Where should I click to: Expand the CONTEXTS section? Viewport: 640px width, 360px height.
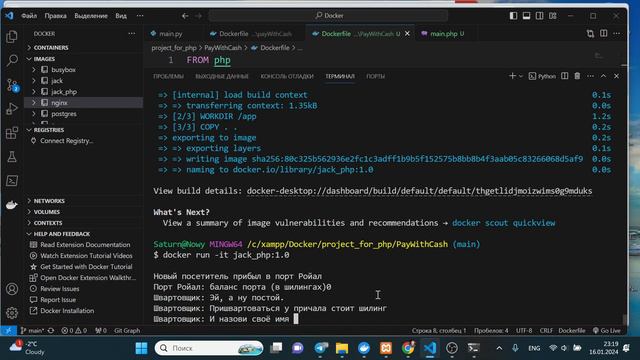pos(29,223)
